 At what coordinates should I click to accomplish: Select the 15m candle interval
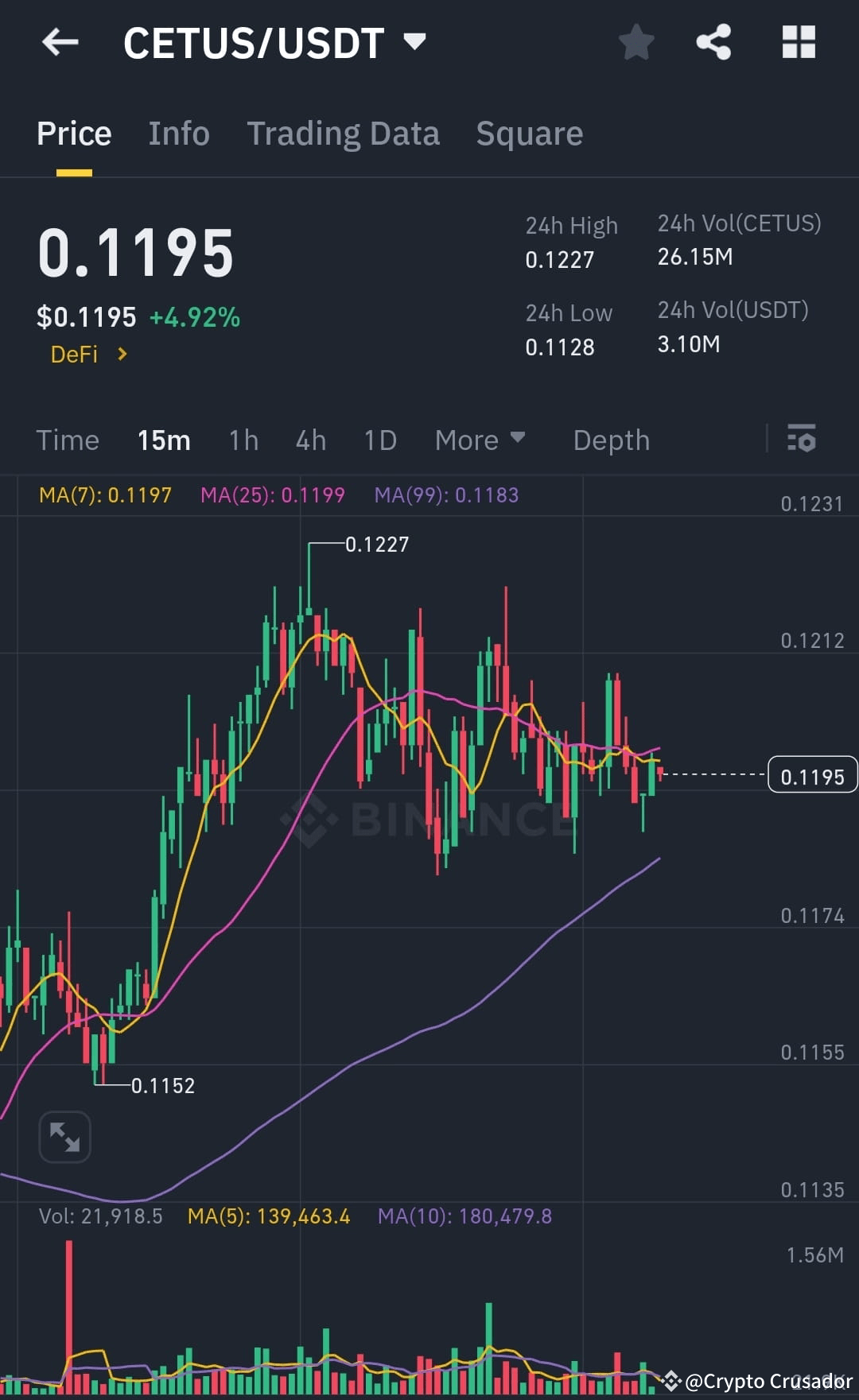(164, 440)
